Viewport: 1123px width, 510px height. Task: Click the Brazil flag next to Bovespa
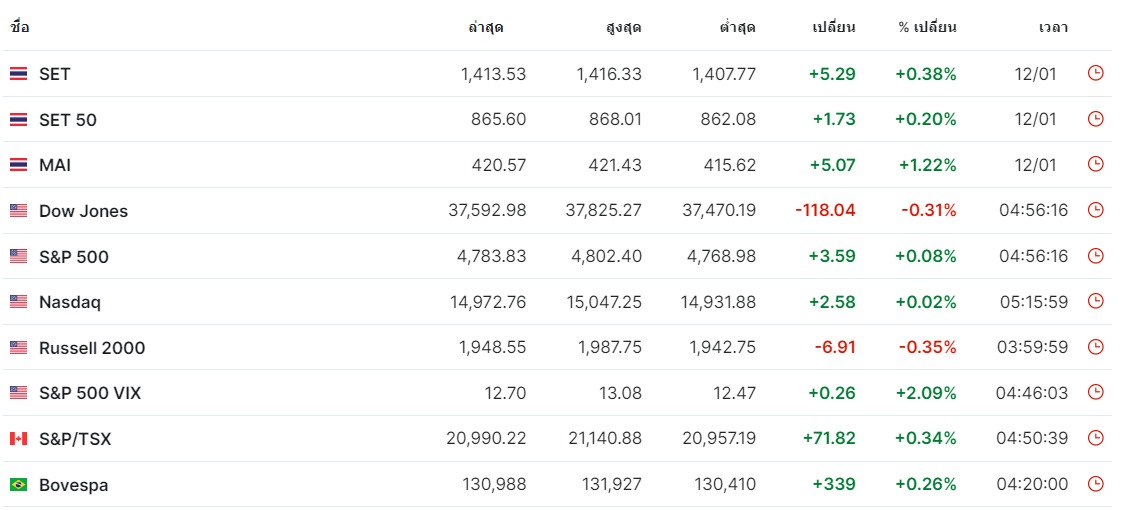tap(19, 485)
